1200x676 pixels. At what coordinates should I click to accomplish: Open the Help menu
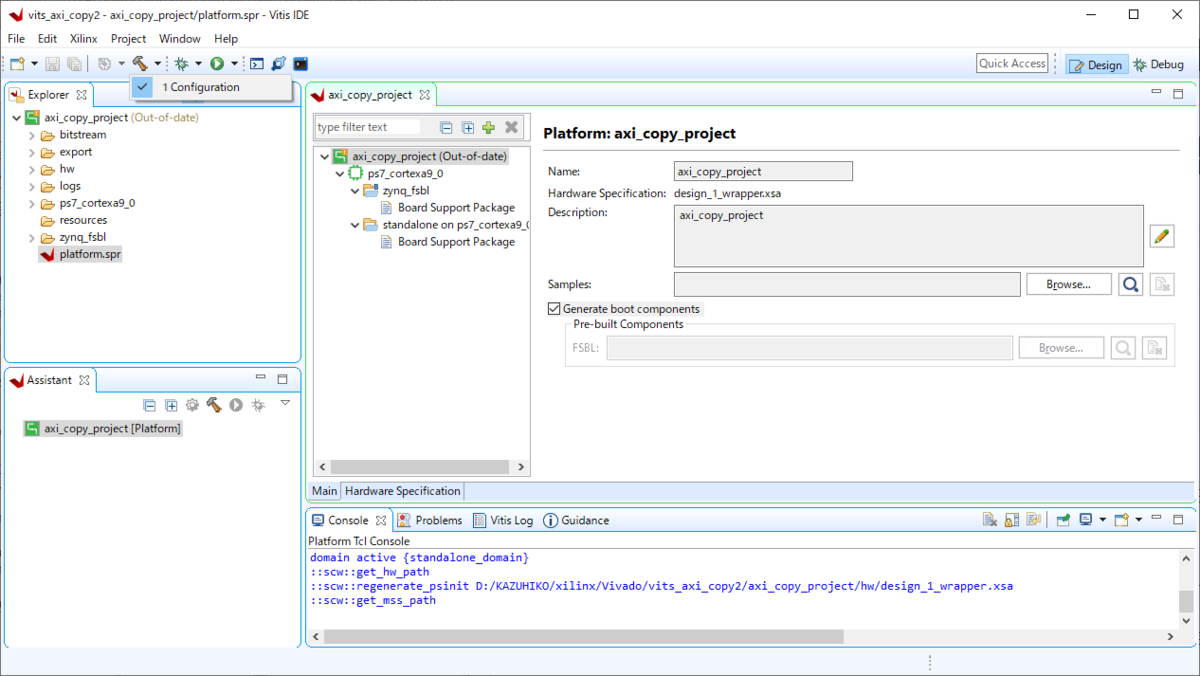pos(226,39)
